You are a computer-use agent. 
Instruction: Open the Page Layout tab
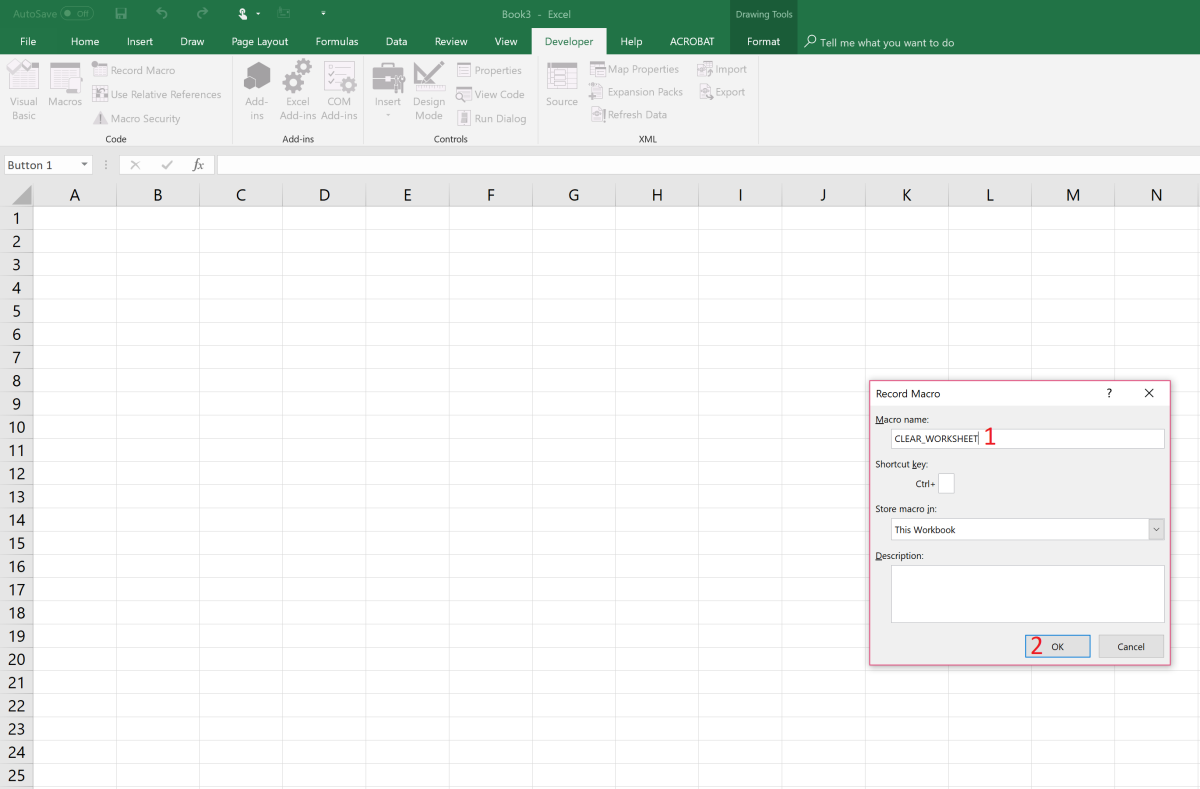click(259, 42)
